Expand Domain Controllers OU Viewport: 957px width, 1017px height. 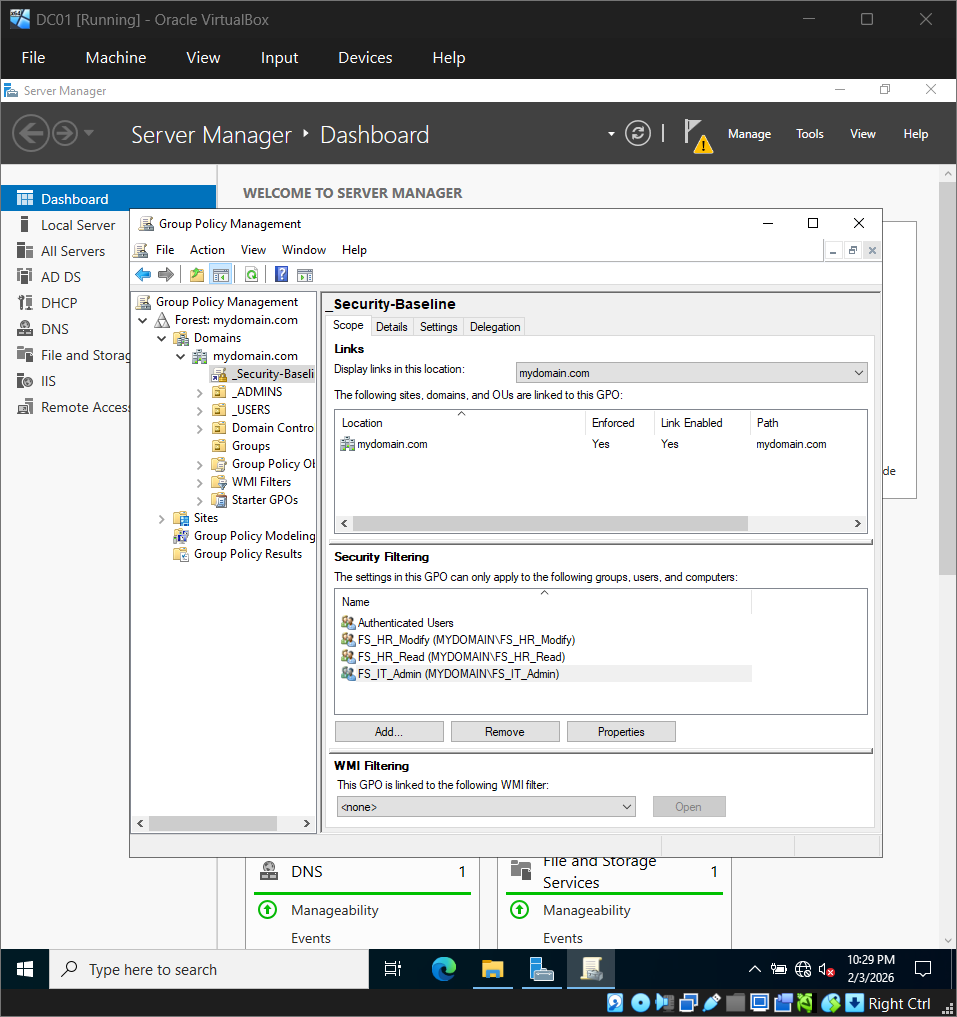click(200, 429)
